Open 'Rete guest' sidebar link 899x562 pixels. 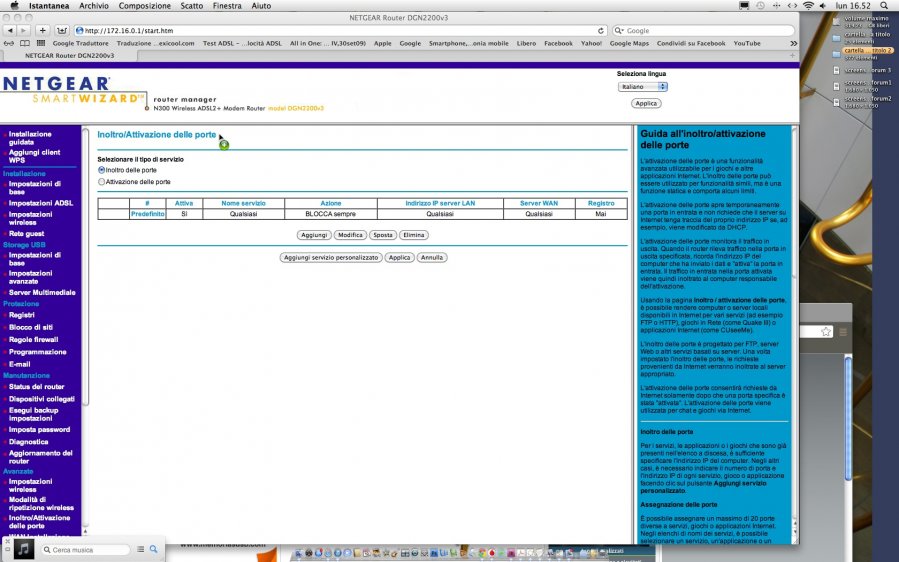click(26, 234)
